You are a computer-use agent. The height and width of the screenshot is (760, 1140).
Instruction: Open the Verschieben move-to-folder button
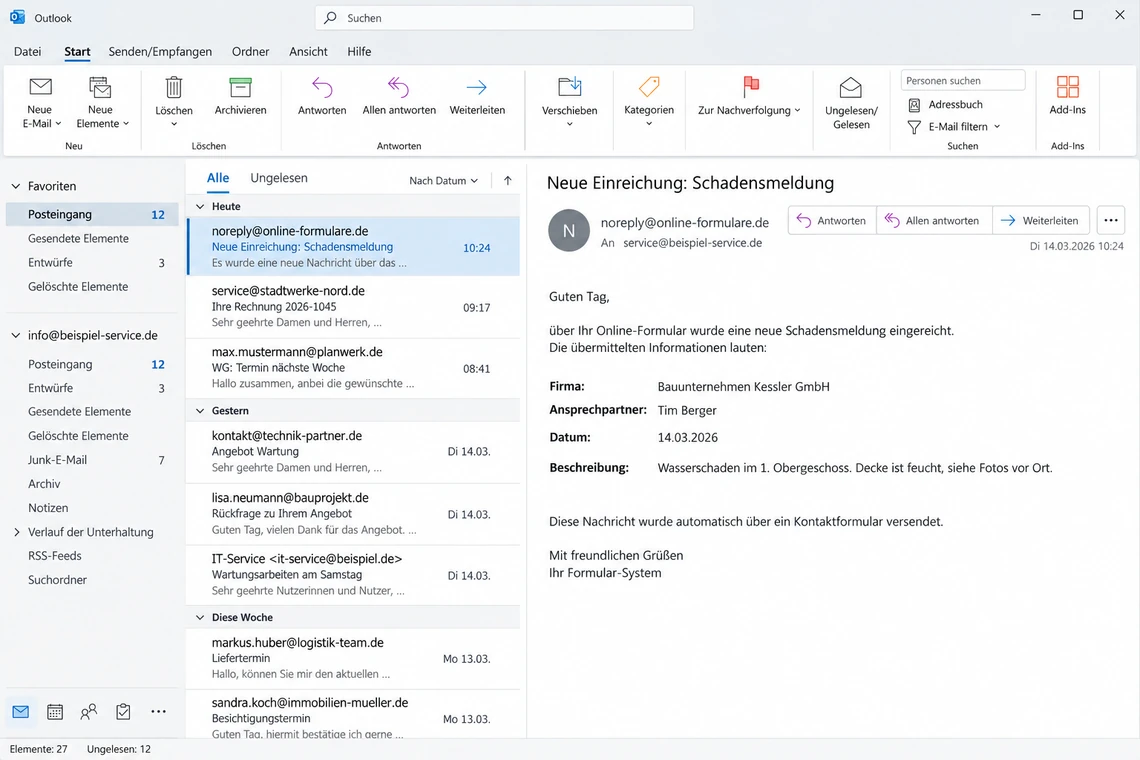pos(569,102)
